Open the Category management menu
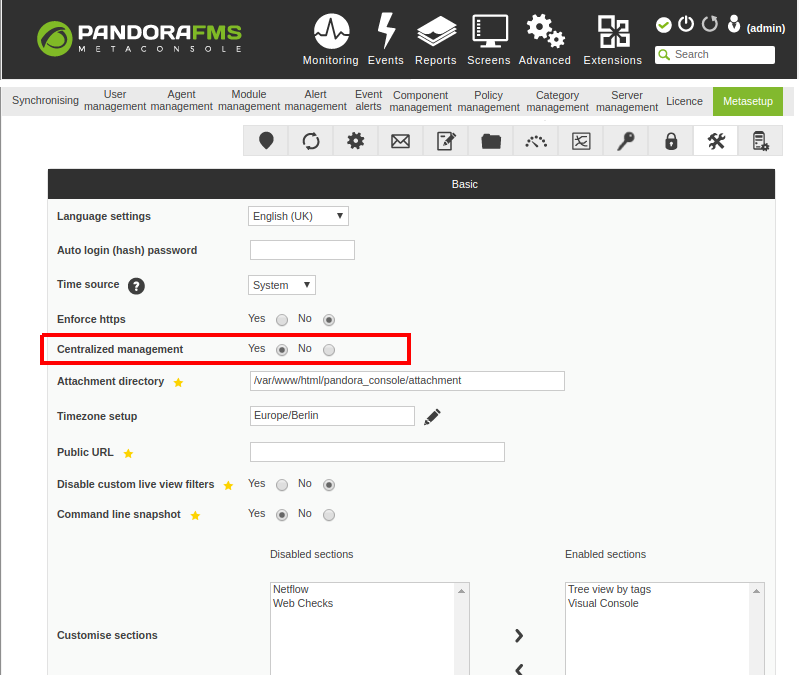The height and width of the screenshot is (675, 800). (x=557, y=102)
